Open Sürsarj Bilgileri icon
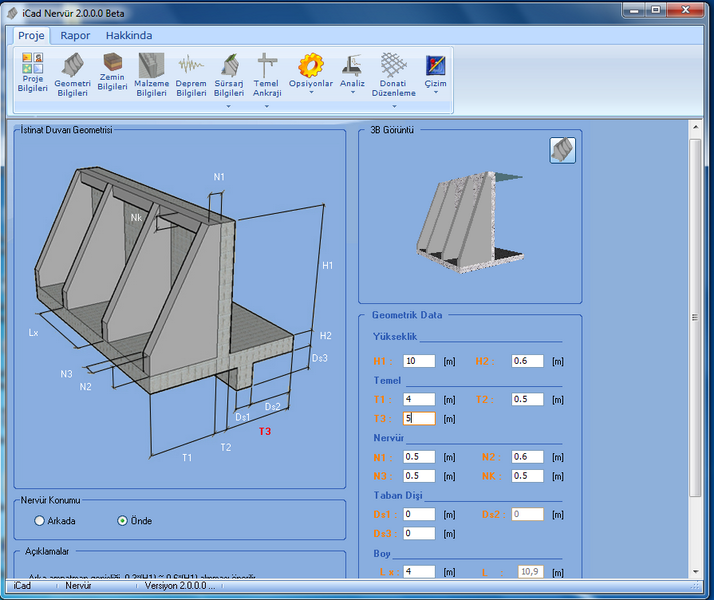The width and height of the screenshot is (714, 600). 229,75
